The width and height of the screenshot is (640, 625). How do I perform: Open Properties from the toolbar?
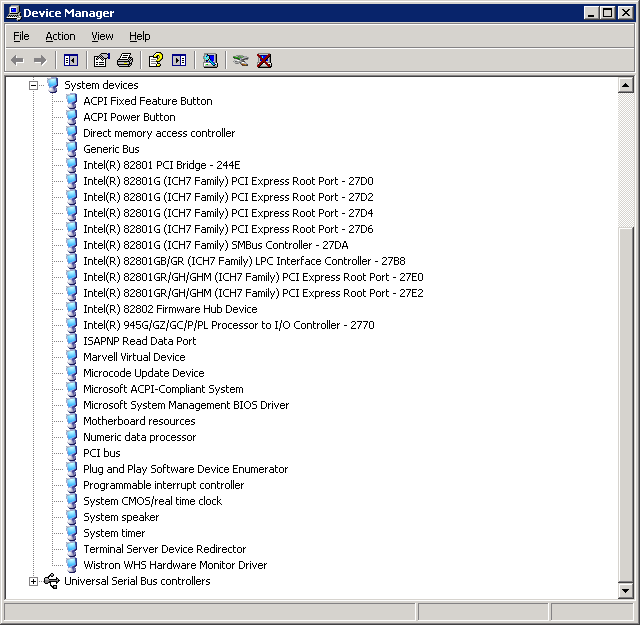[102, 60]
